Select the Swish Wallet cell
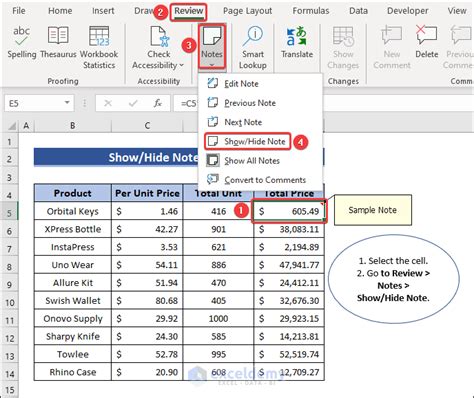 [72, 300]
